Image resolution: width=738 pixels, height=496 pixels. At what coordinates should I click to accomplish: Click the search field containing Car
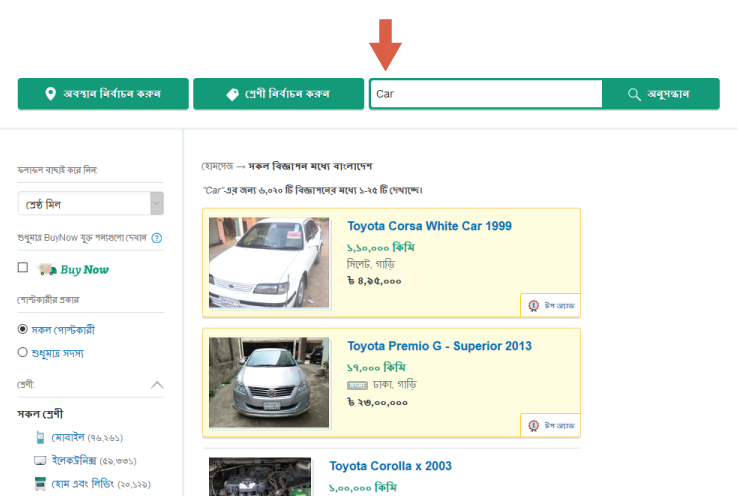[486, 94]
